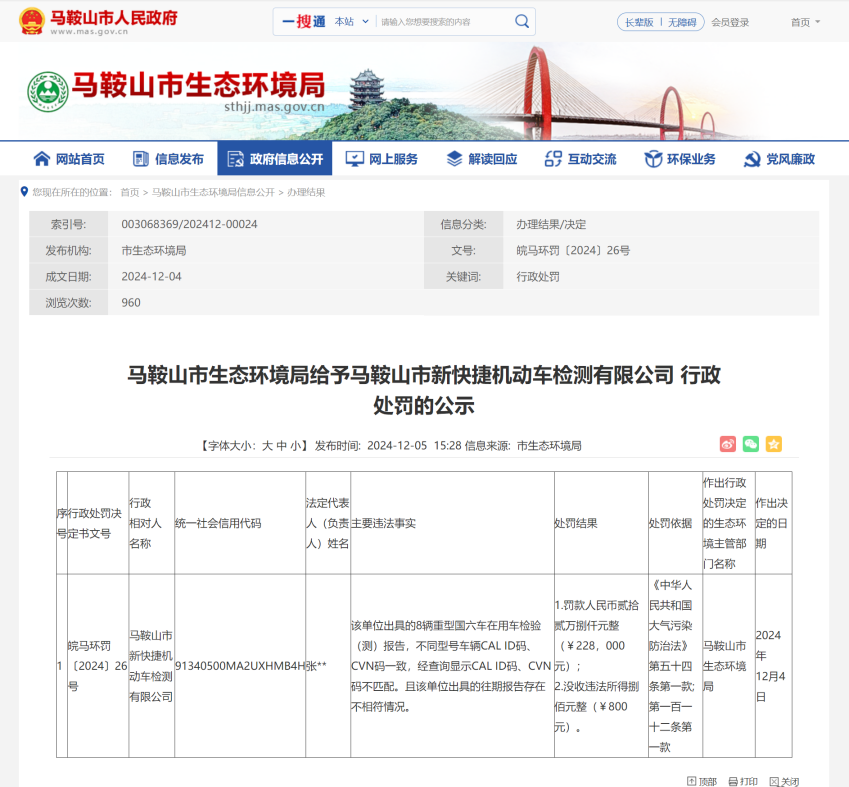Share via the WeChat icon
Screen dimensions: 849x787
(x=750, y=444)
